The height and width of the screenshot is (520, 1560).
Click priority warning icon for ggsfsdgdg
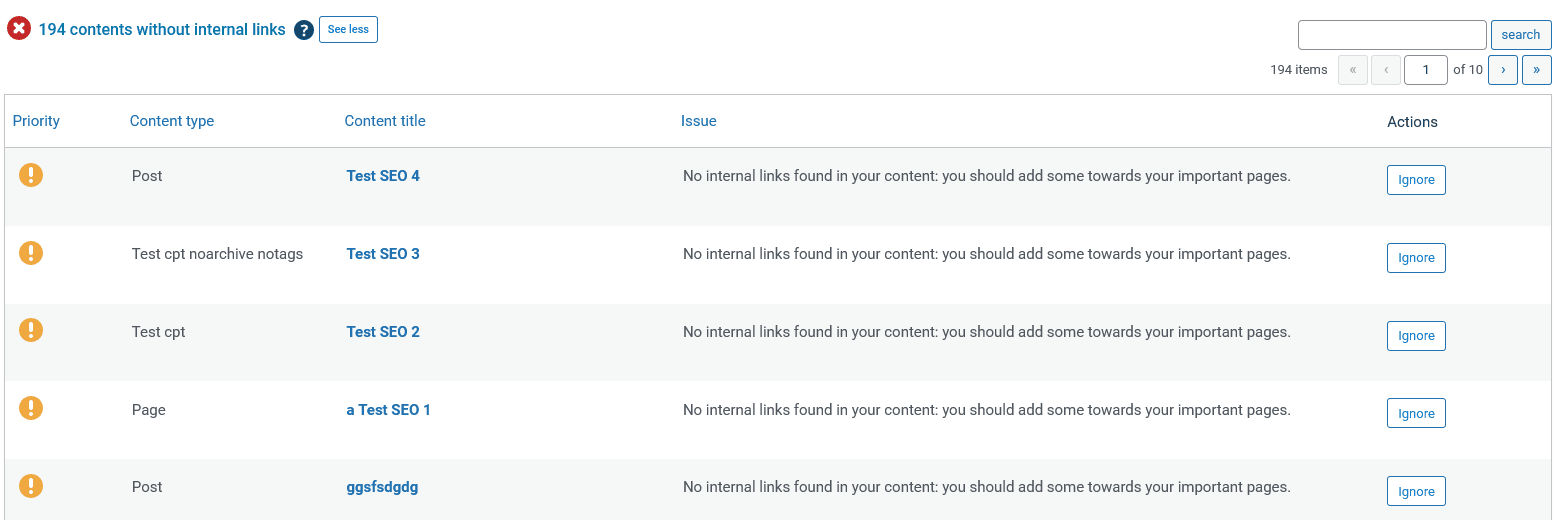(31, 486)
